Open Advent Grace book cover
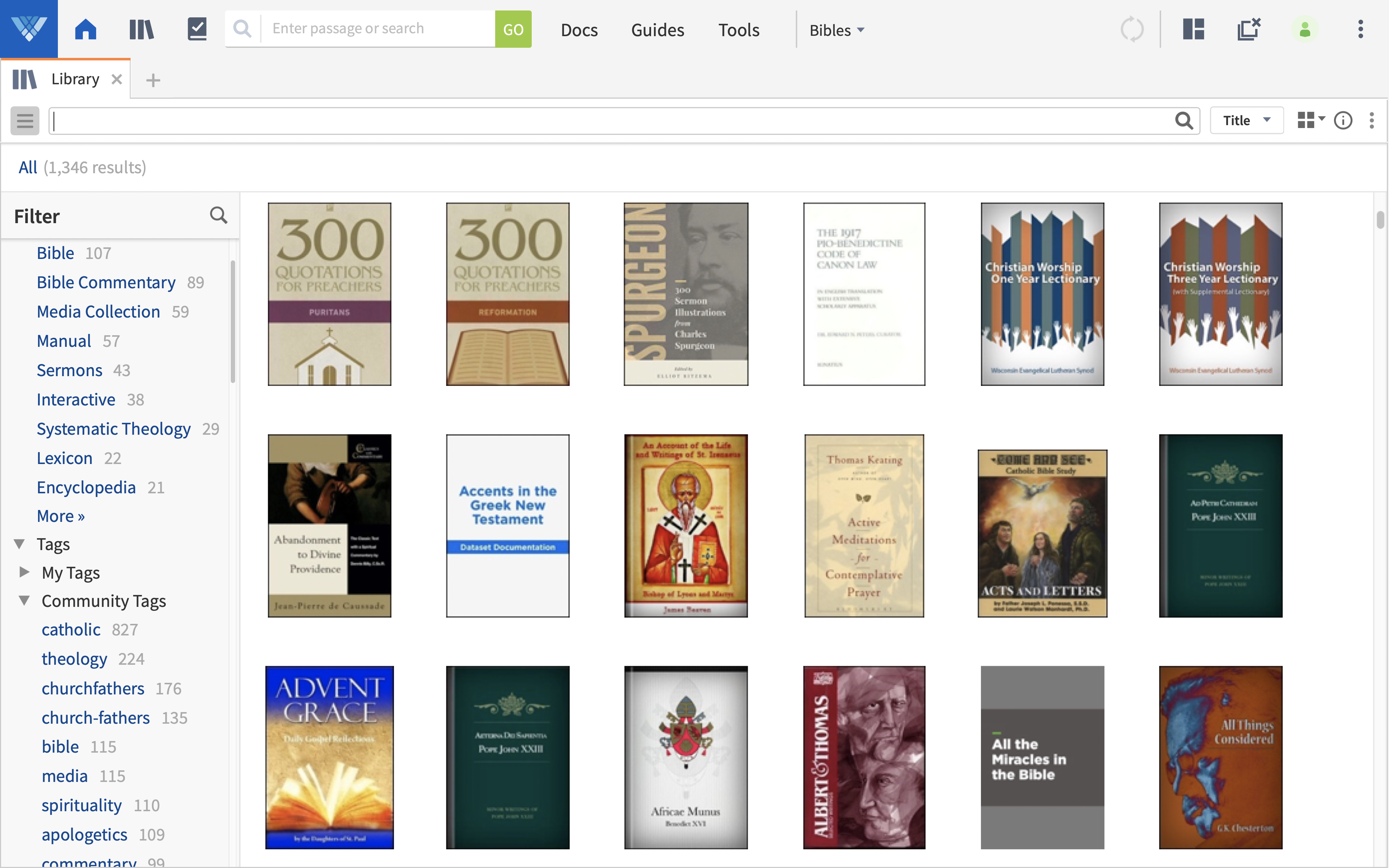The width and height of the screenshot is (1389, 868). [x=330, y=757]
